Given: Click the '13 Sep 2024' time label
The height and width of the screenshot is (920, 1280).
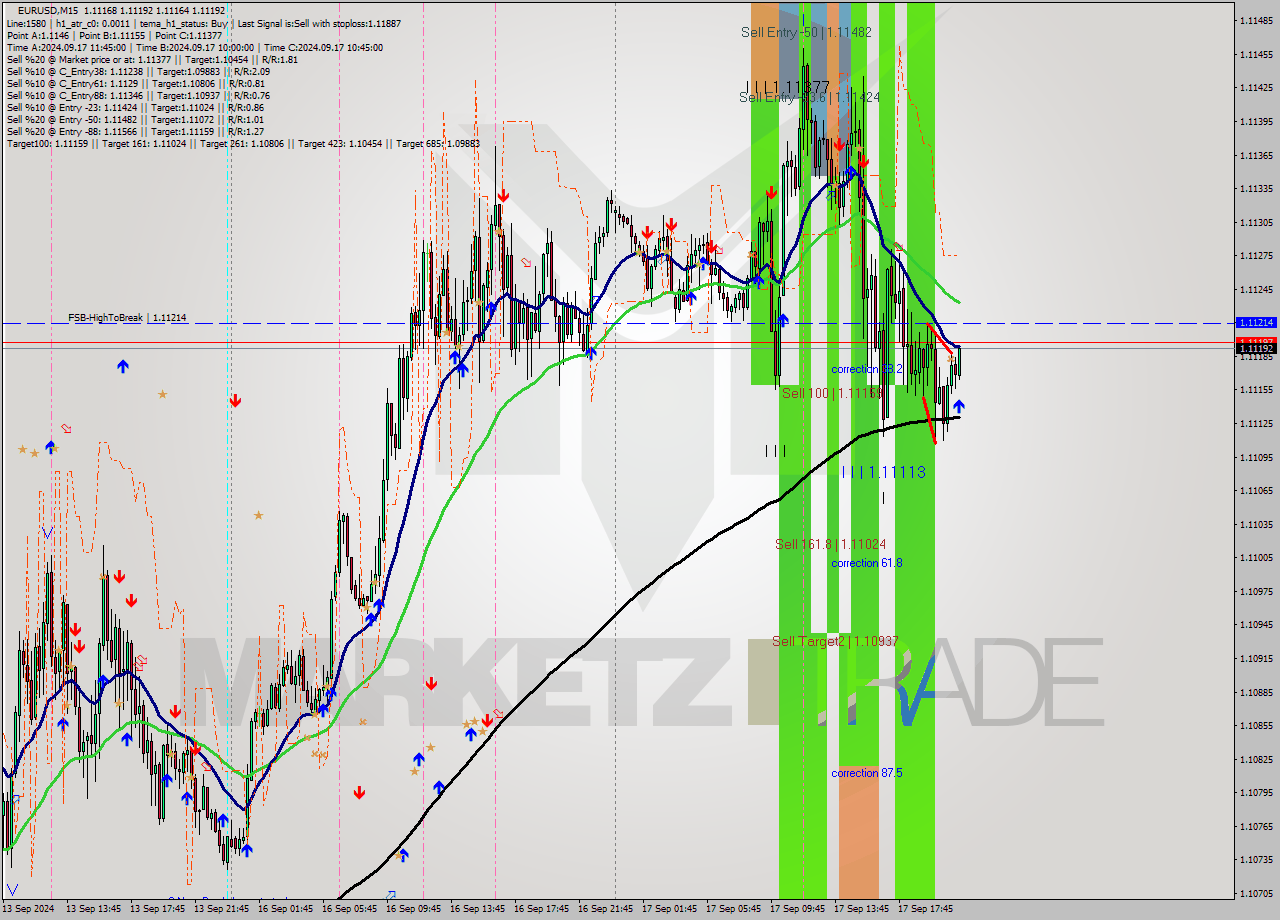Looking at the screenshot, I should coord(29,909).
